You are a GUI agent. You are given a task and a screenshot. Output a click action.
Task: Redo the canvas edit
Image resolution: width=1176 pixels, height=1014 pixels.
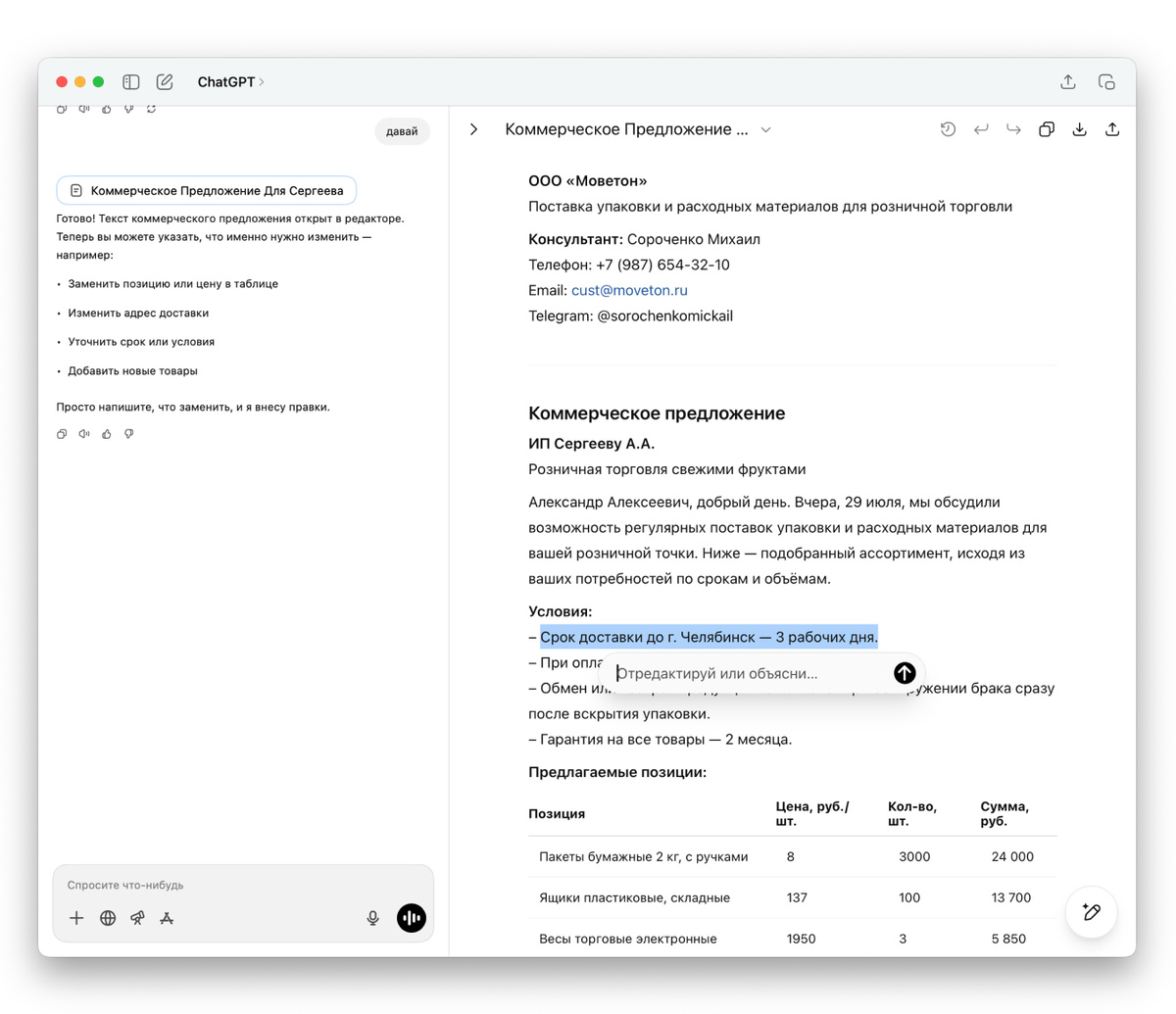[1013, 128]
